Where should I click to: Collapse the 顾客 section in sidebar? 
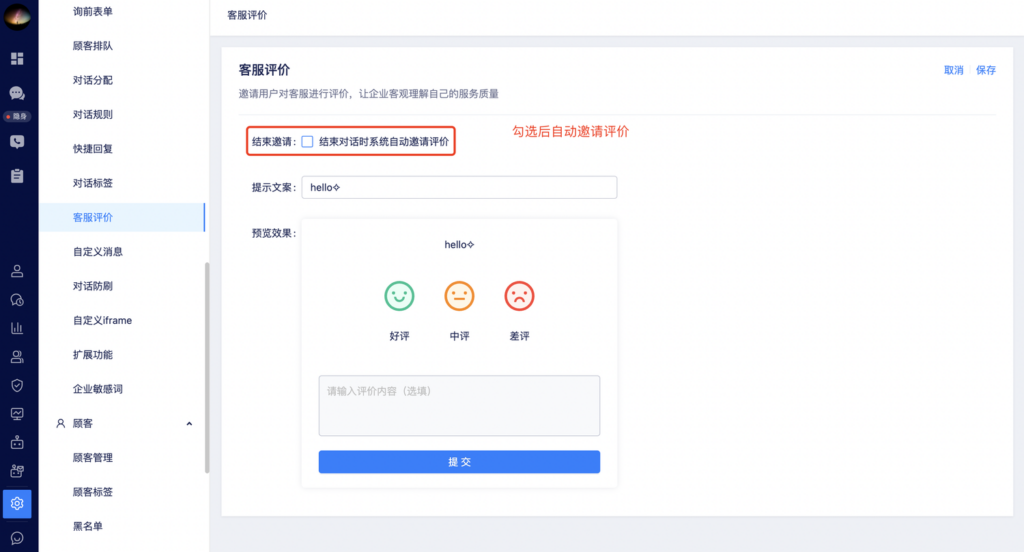coord(189,424)
